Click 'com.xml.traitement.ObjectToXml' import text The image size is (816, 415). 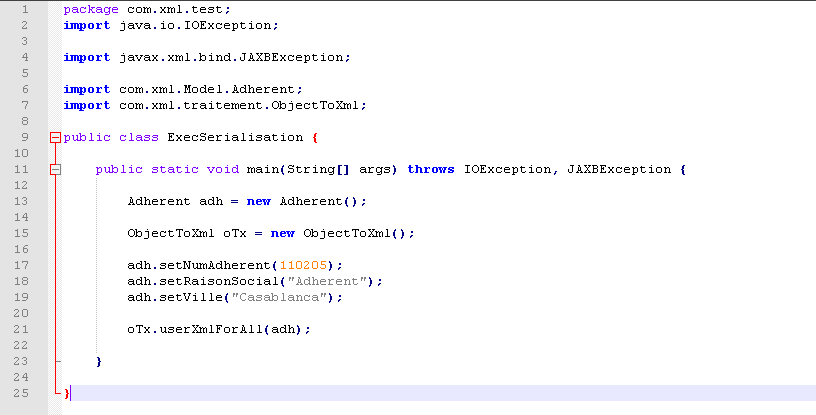pos(239,106)
